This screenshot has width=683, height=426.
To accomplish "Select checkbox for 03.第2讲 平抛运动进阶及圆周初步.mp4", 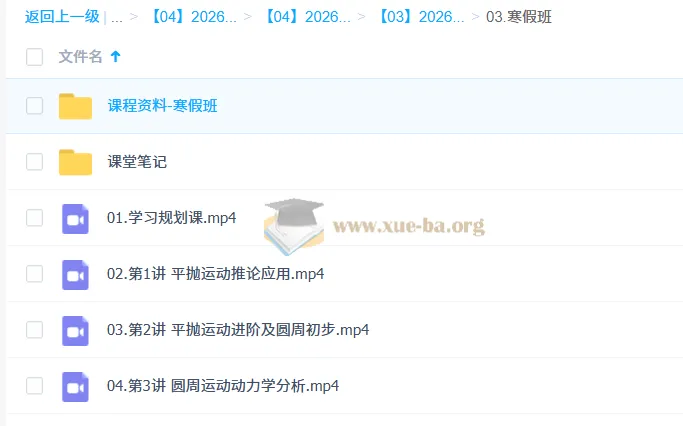I will pyautogui.click(x=34, y=330).
